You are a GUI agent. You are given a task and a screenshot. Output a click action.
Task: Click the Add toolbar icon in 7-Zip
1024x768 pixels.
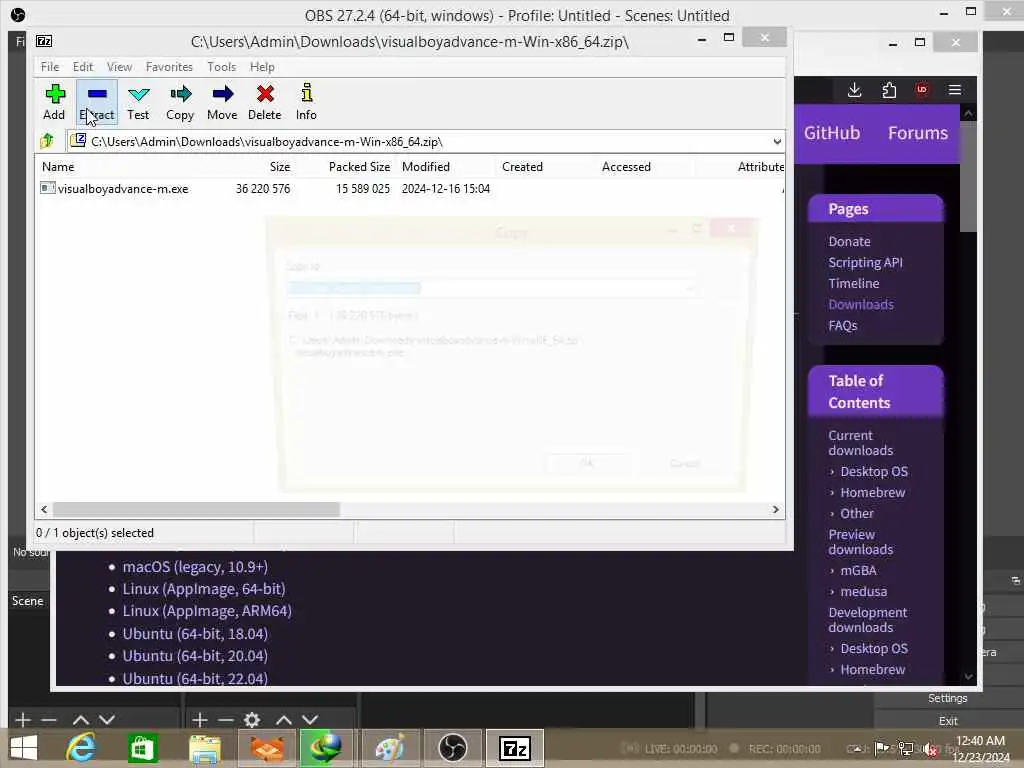click(x=55, y=94)
